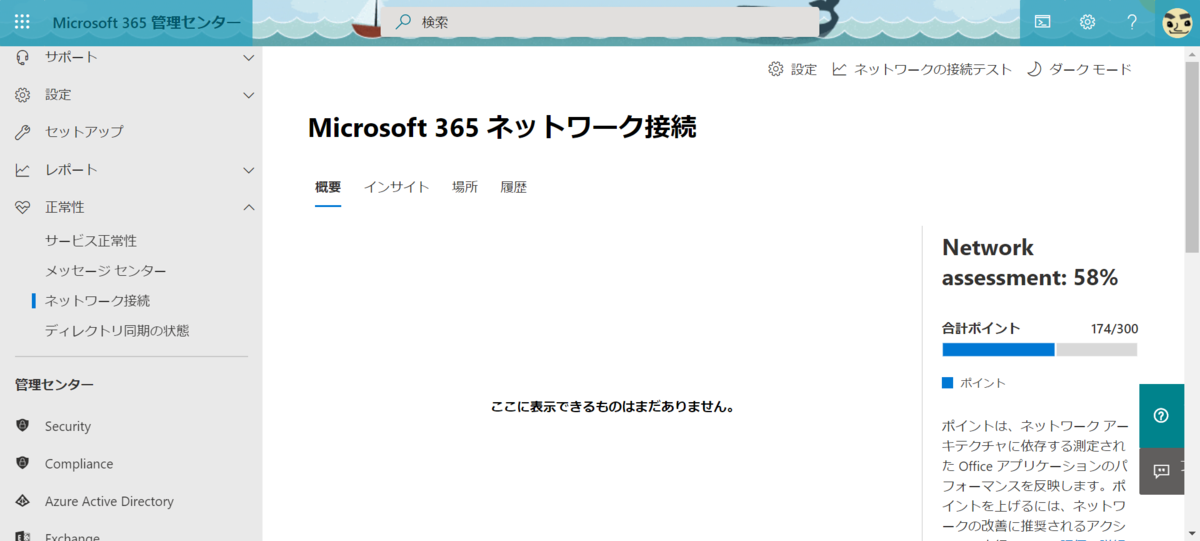The height and width of the screenshot is (541, 1200).
Task: Click the Security shield icon
Action: [22, 426]
